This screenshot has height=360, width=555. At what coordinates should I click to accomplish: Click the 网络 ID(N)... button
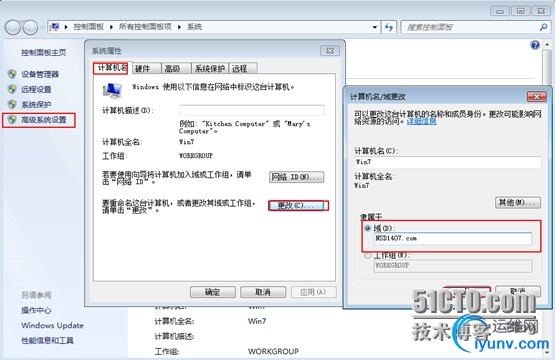pyautogui.click(x=297, y=177)
